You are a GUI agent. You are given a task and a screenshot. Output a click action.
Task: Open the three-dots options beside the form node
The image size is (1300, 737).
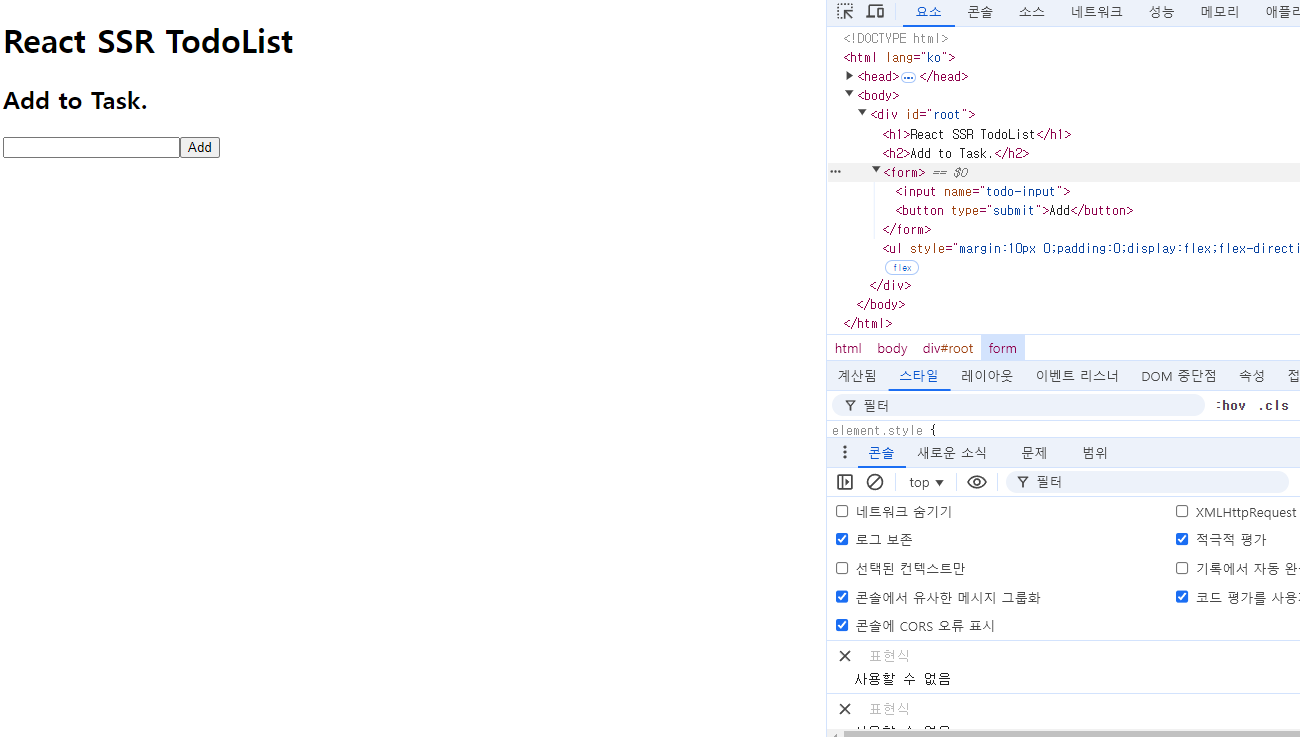click(x=836, y=172)
